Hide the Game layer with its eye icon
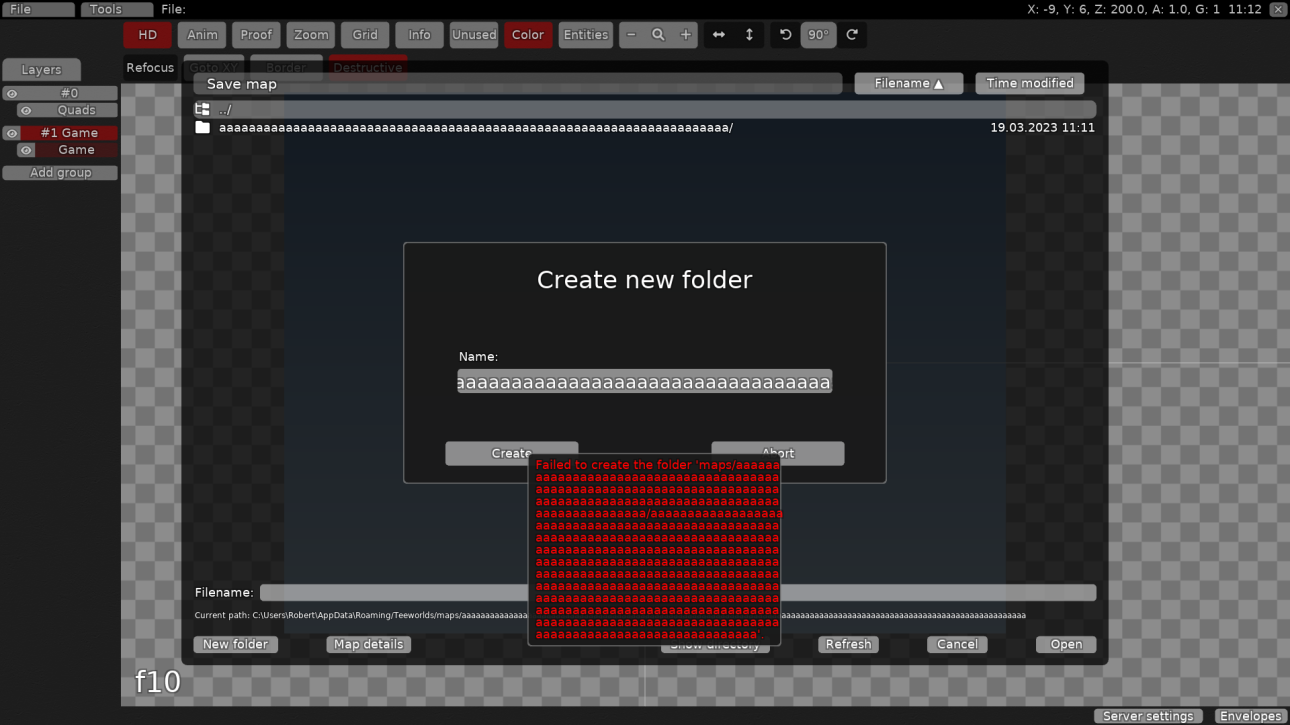The height and width of the screenshot is (725, 1290). tap(27, 149)
